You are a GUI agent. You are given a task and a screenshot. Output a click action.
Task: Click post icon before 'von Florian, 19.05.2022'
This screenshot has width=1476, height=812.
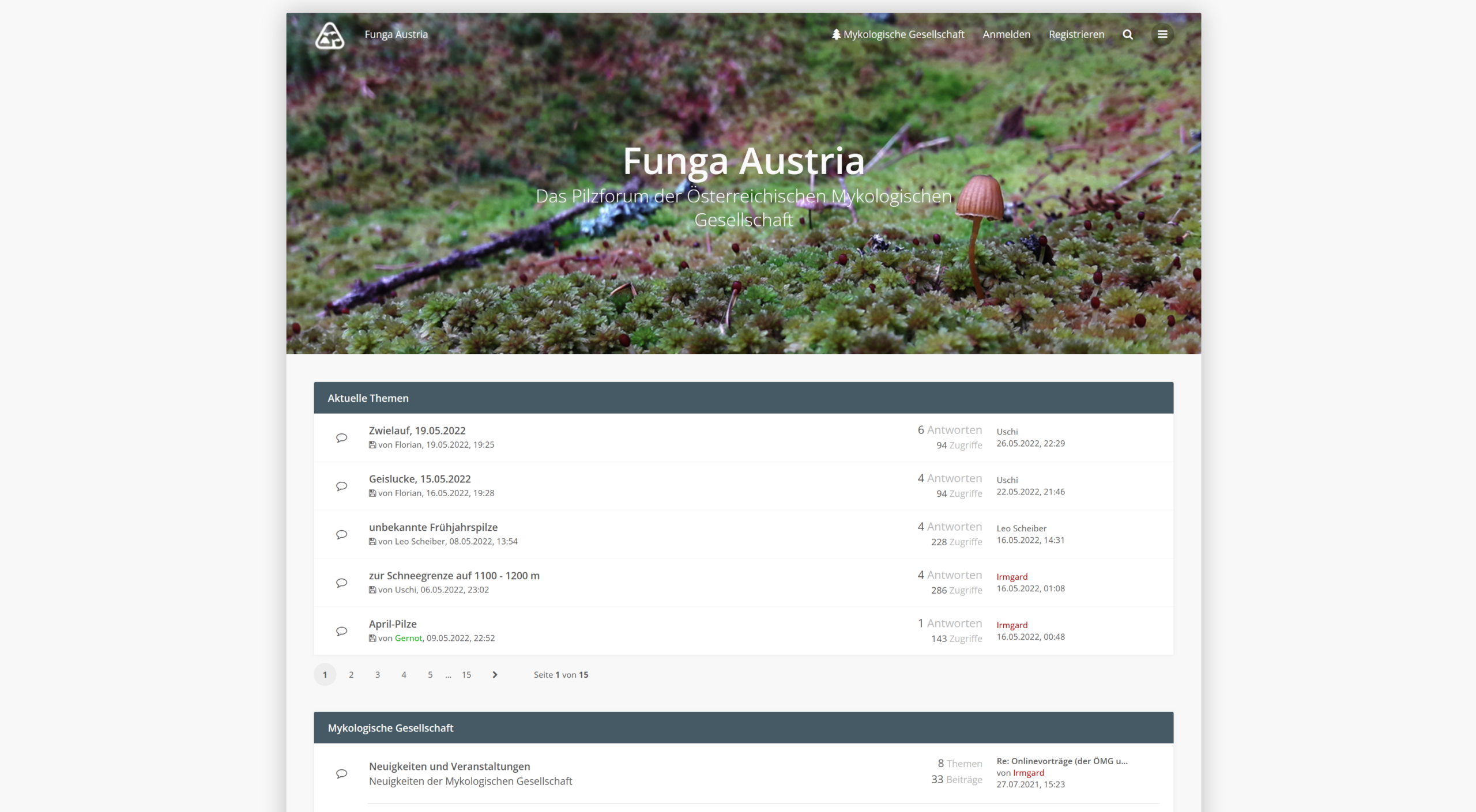(372, 445)
